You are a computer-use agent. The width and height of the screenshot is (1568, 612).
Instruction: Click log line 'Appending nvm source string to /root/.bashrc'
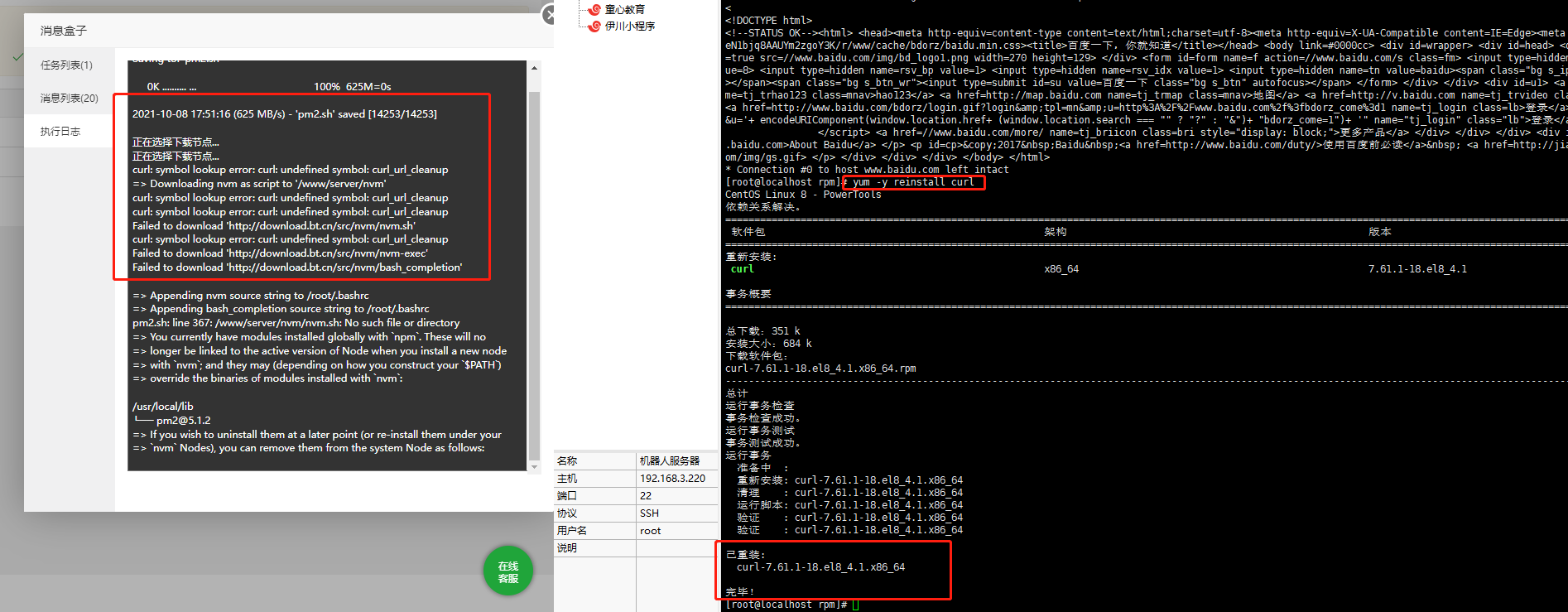(x=251, y=296)
